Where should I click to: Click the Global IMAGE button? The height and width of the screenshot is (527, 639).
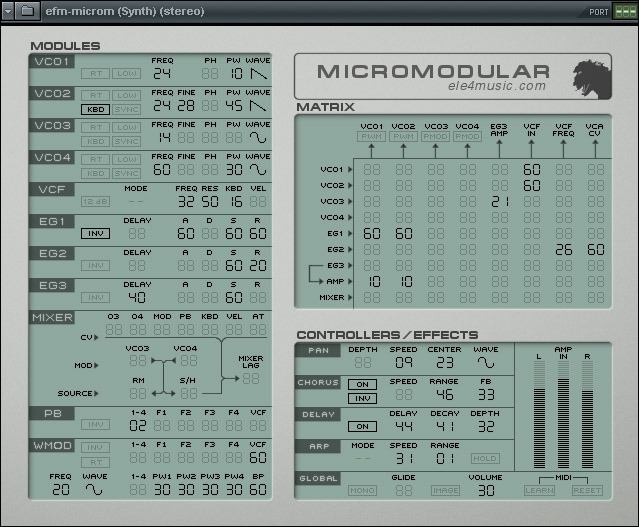(x=445, y=491)
